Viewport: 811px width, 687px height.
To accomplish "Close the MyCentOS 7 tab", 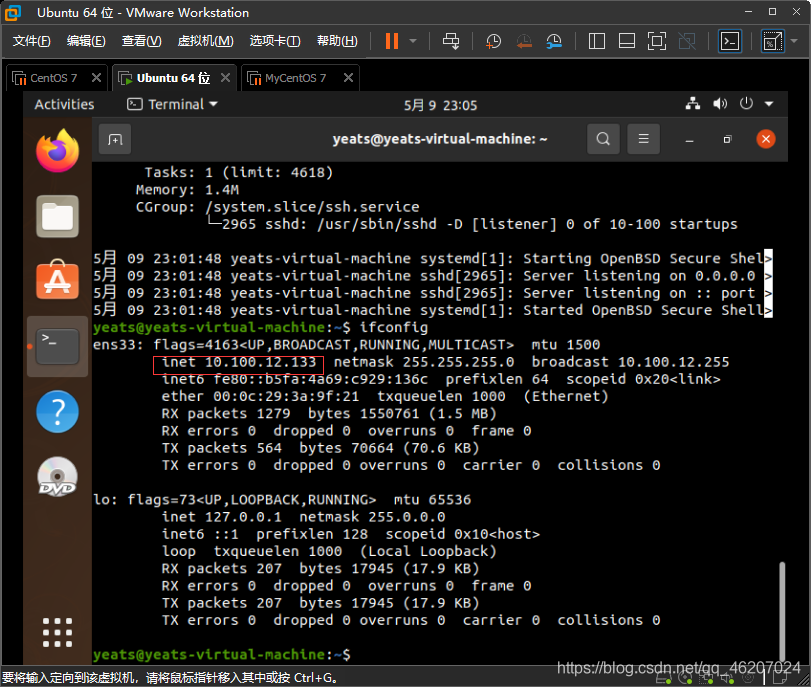I will [349, 78].
